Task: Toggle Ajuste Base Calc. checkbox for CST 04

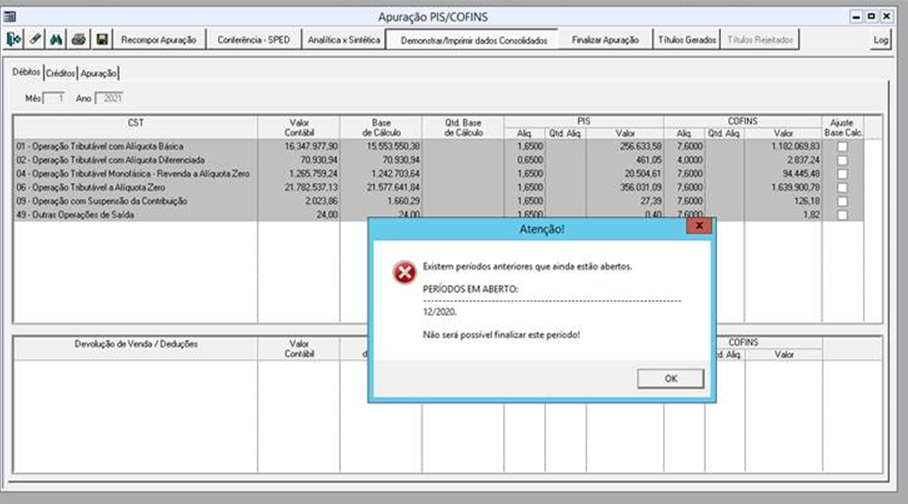Action: point(843,174)
